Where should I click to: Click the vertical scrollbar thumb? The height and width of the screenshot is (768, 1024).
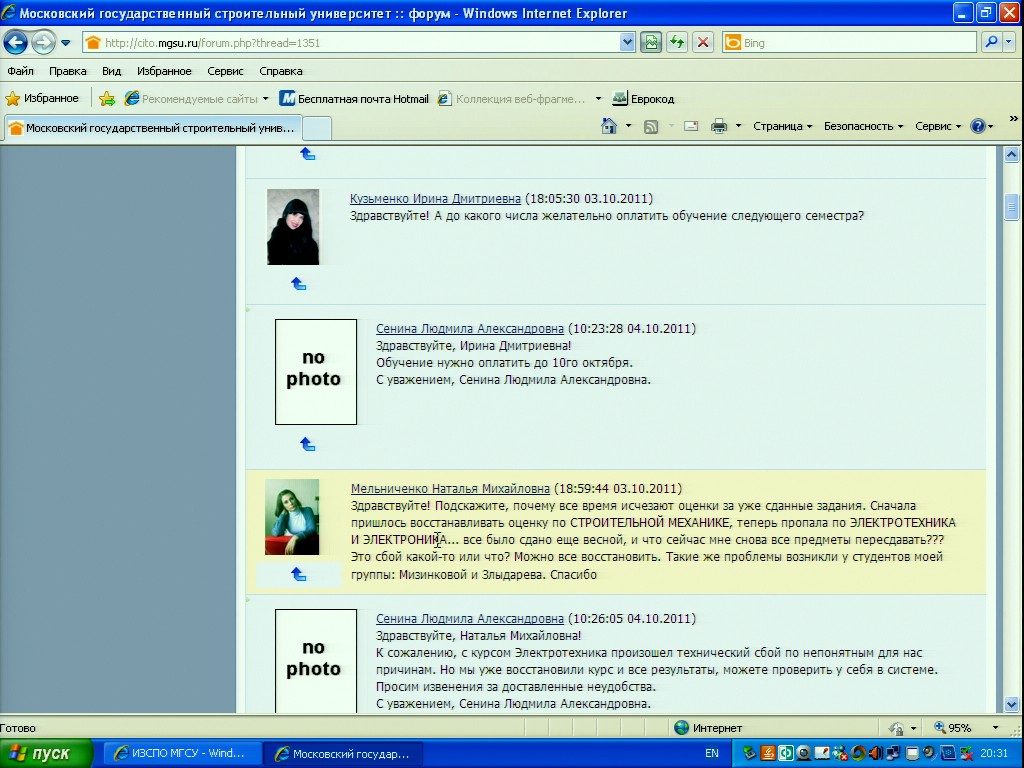coord(1012,208)
